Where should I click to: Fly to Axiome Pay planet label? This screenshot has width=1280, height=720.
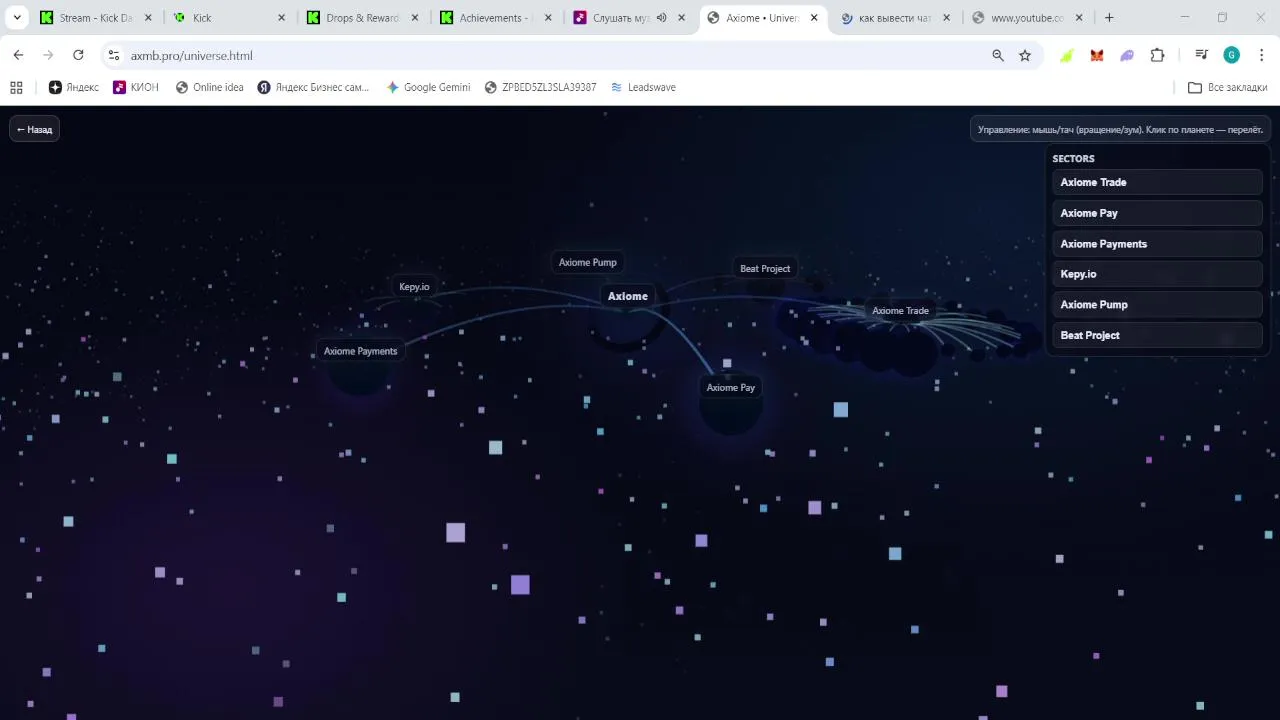point(731,388)
